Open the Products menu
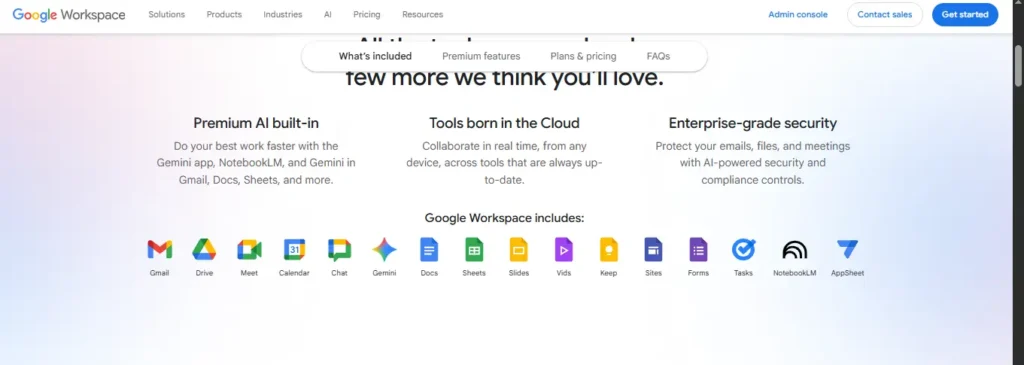The height and width of the screenshot is (365, 1024). click(224, 14)
